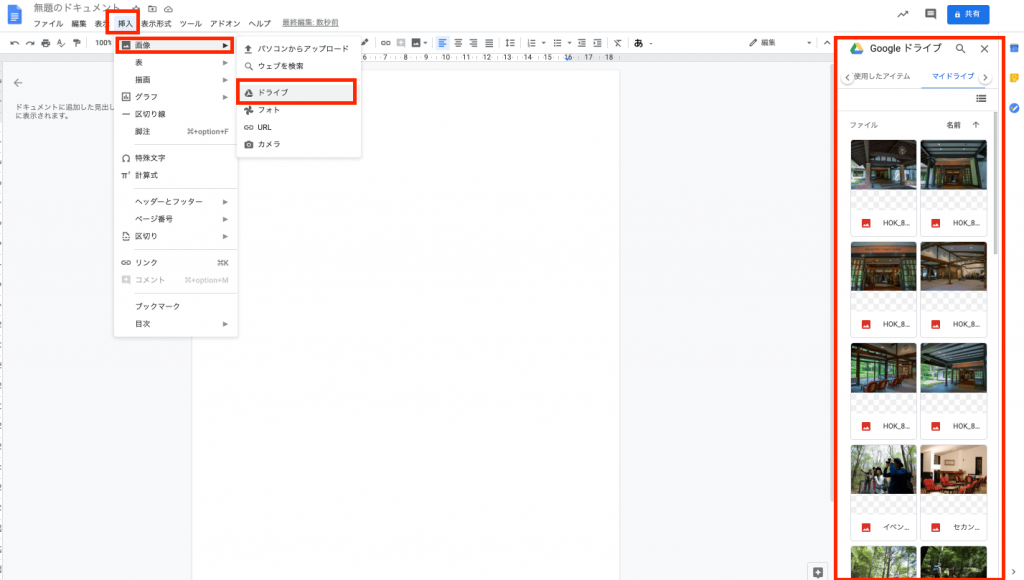Switch to 使用したアイテム tab

882,76
